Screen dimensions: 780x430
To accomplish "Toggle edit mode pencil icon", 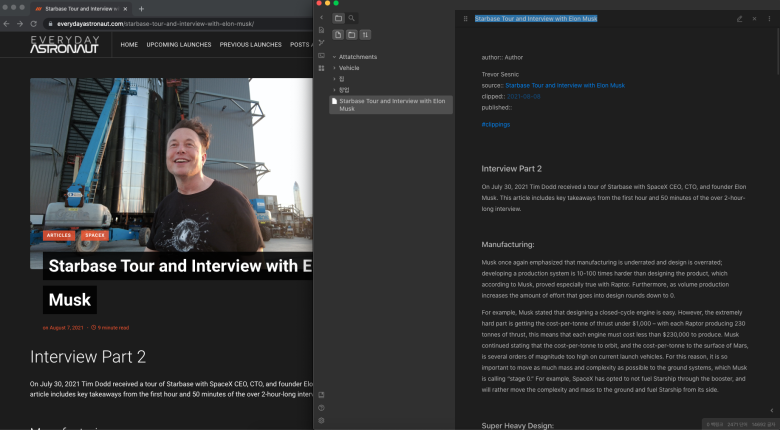I will [x=740, y=19].
